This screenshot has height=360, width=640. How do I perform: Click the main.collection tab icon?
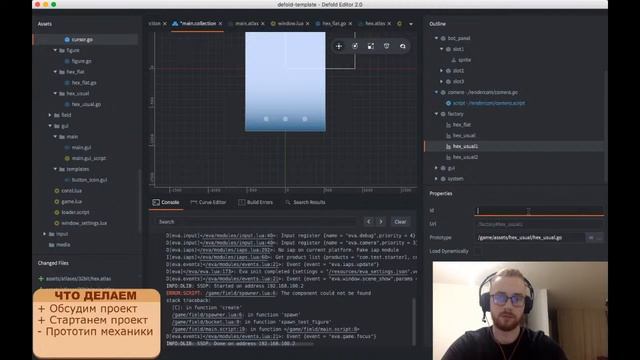(175, 24)
